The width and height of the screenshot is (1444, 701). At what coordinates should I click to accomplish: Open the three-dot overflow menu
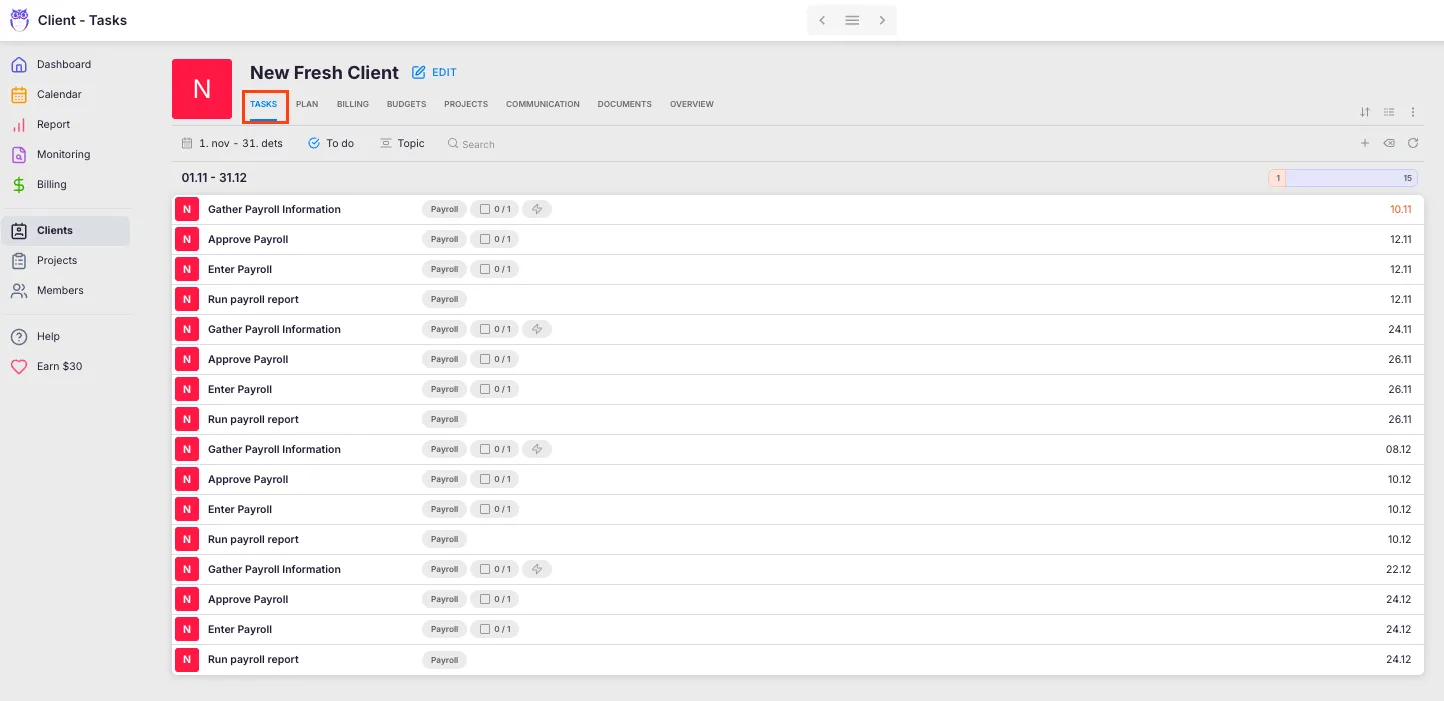coord(1413,112)
